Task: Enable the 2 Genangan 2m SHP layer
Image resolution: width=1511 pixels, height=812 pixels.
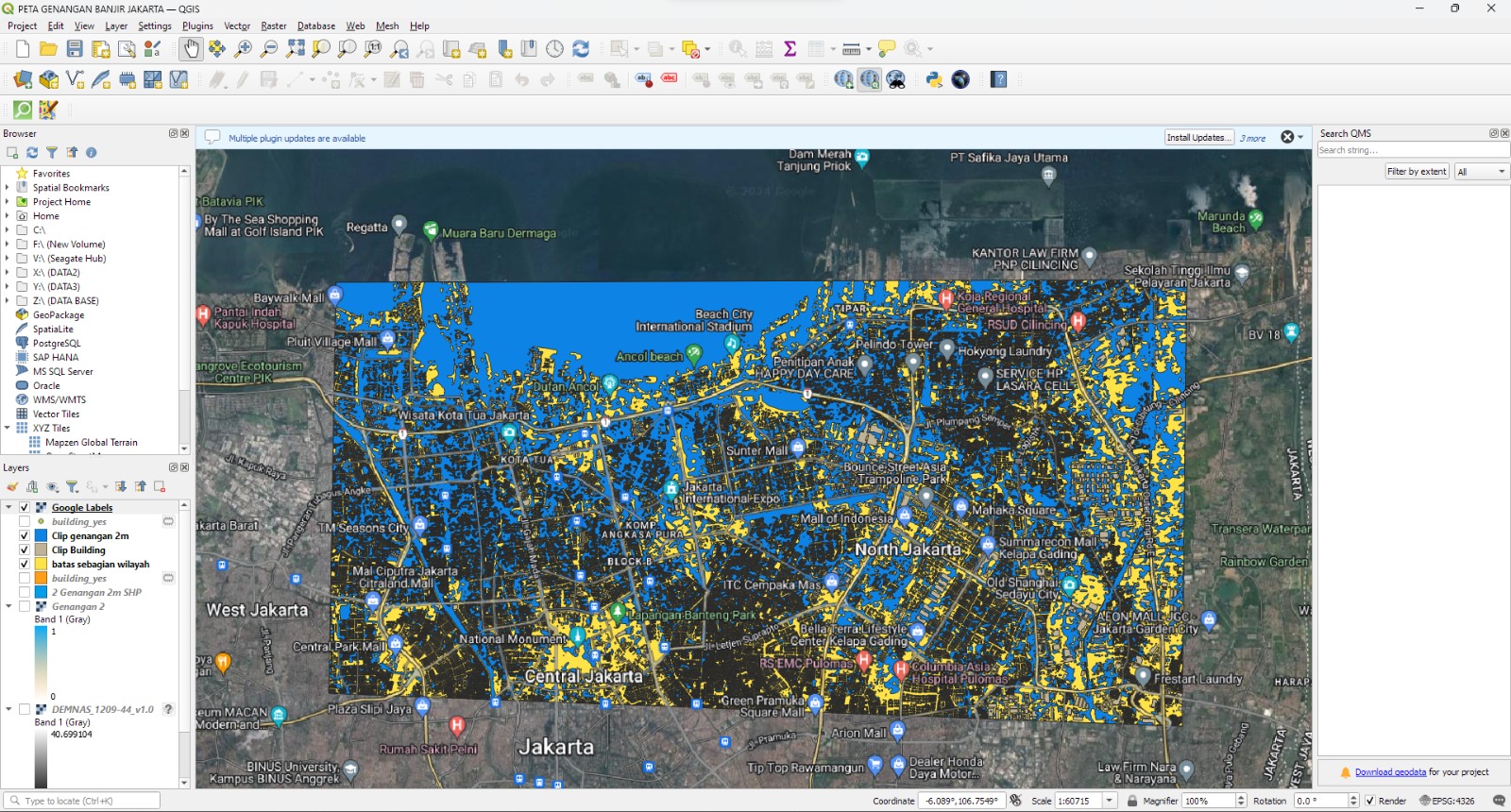Action: pos(25,593)
